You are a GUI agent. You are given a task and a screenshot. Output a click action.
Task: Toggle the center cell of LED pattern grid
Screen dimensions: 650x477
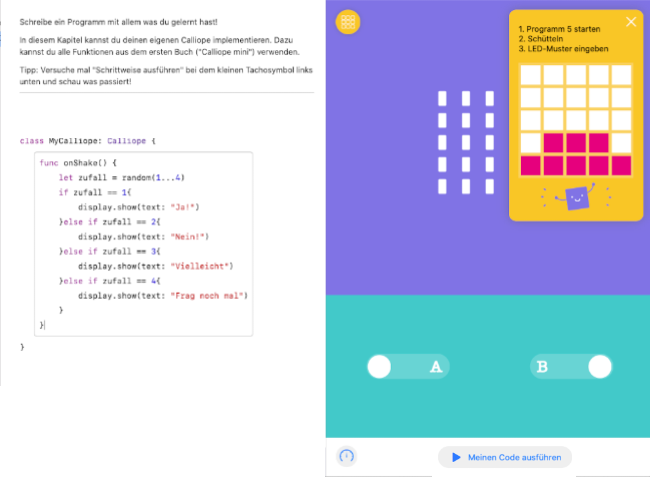tap(576, 120)
